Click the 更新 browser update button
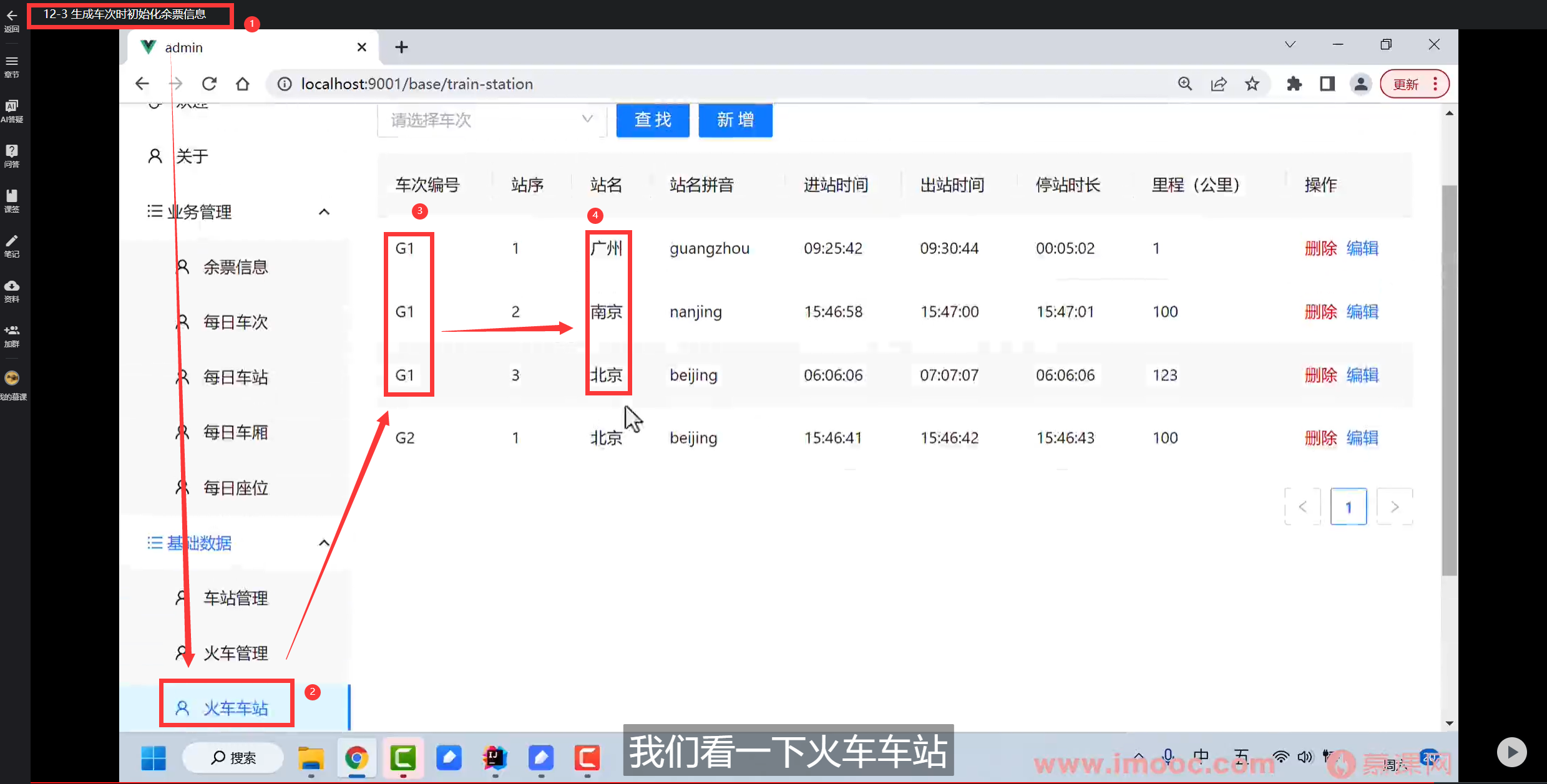The width and height of the screenshot is (1547, 784). tap(1415, 84)
